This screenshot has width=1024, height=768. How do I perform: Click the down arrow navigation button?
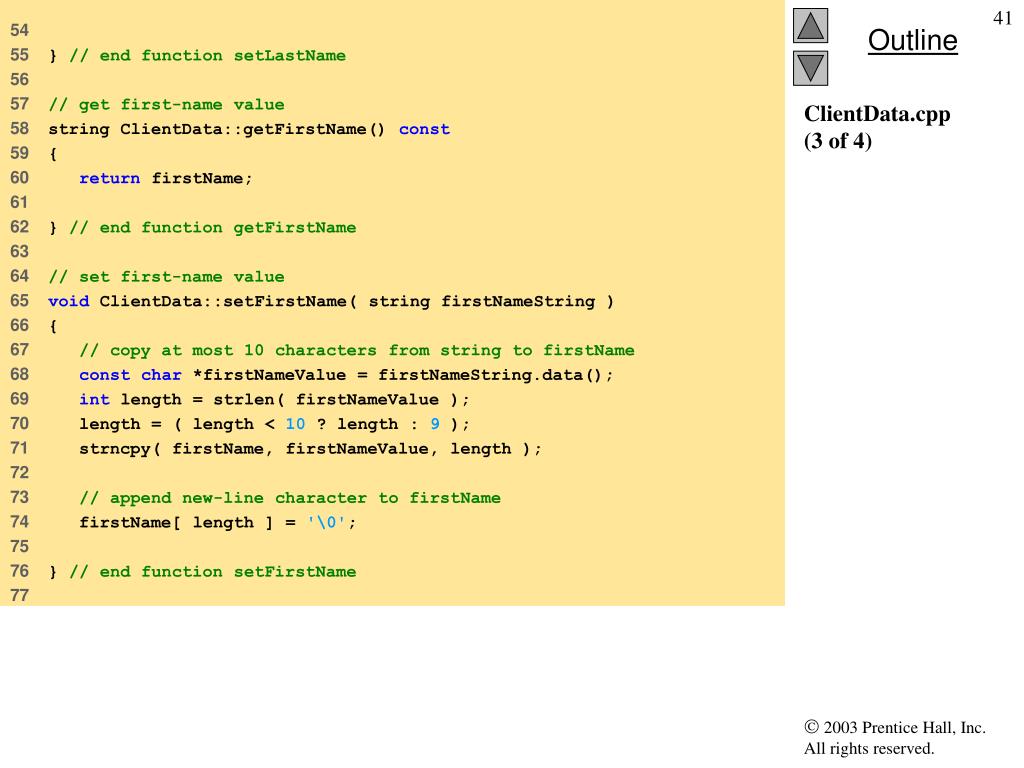click(810, 68)
